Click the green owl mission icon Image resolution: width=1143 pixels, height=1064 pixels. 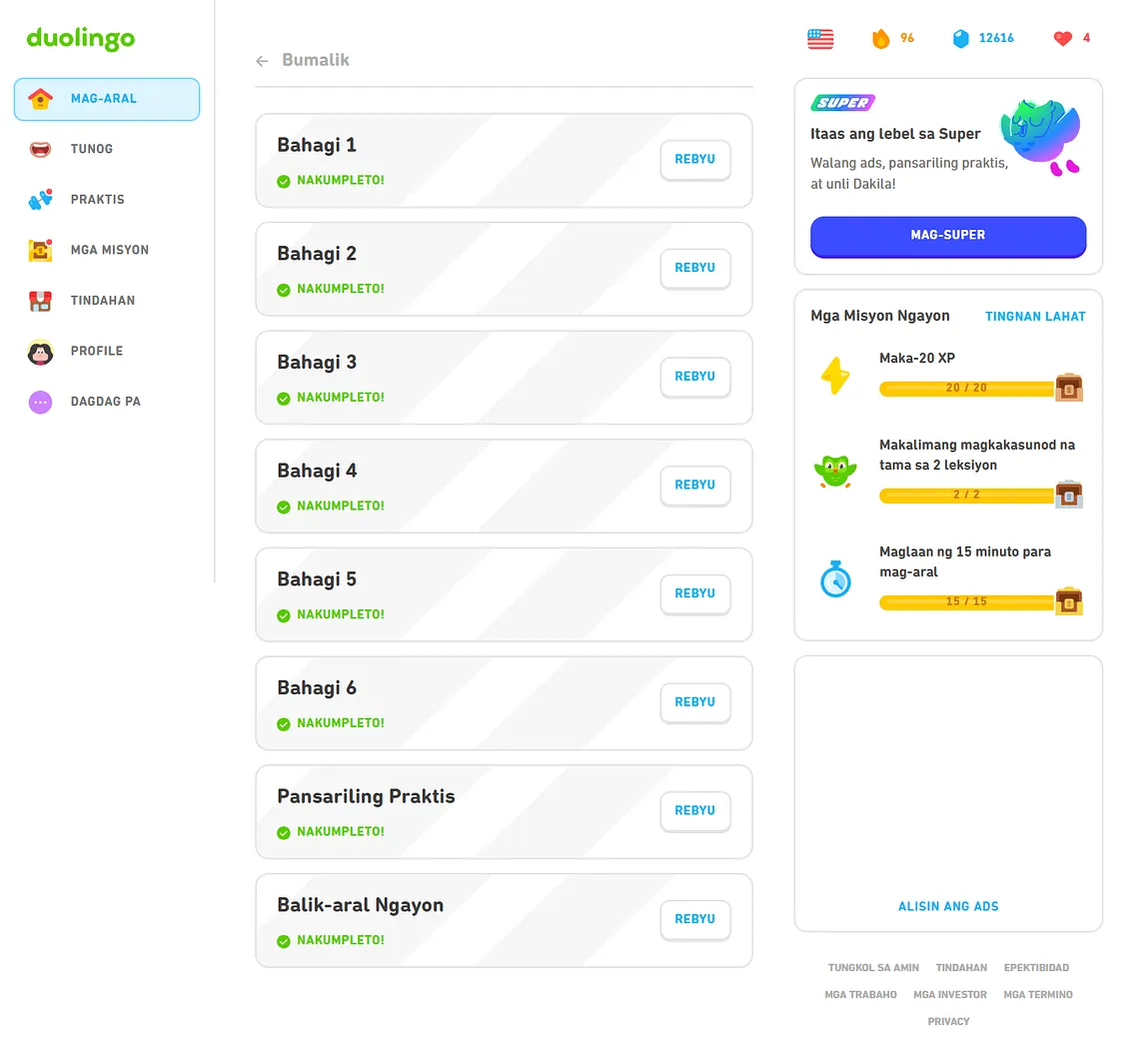tap(835, 472)
